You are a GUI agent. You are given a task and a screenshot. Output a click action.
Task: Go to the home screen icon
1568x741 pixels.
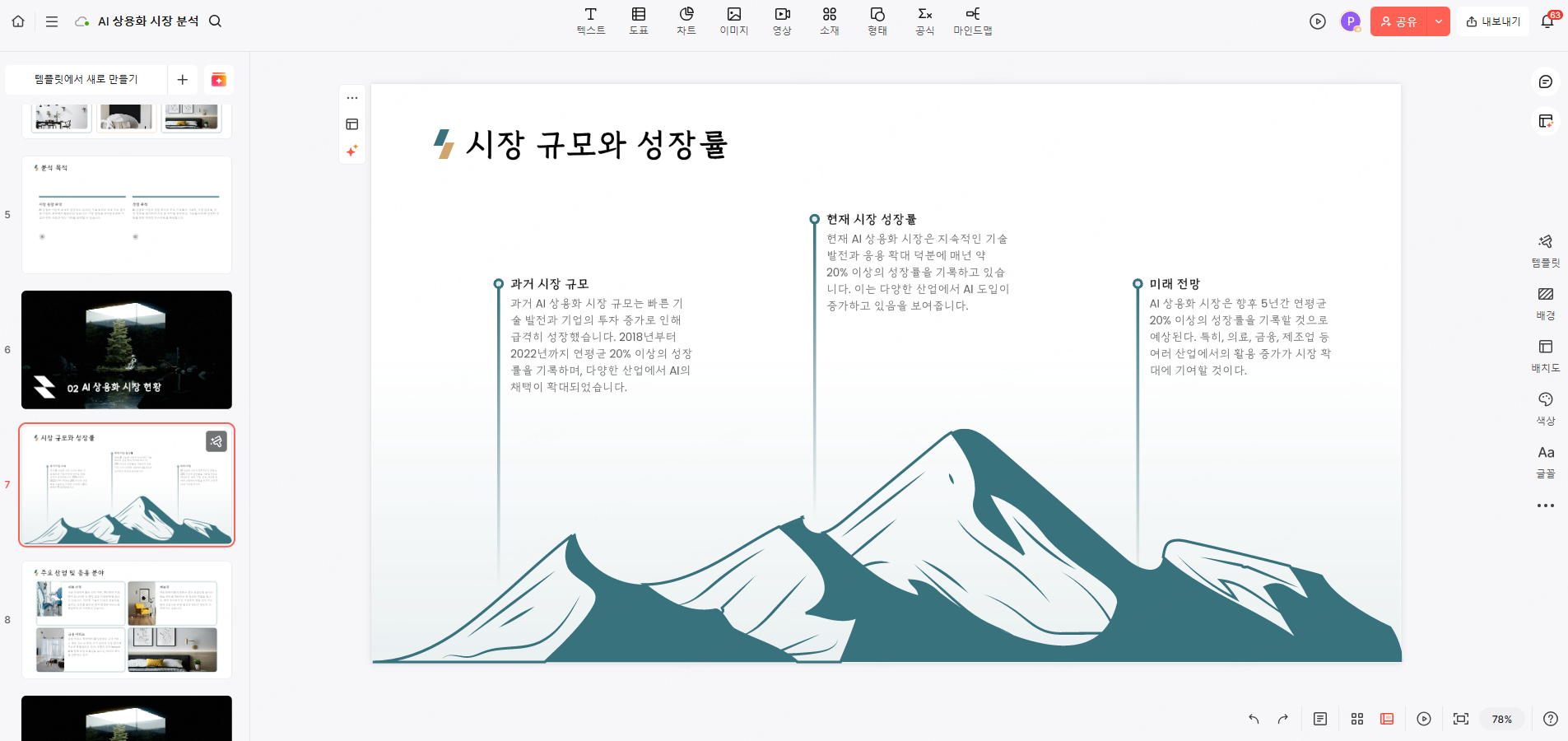click(18, 21)
